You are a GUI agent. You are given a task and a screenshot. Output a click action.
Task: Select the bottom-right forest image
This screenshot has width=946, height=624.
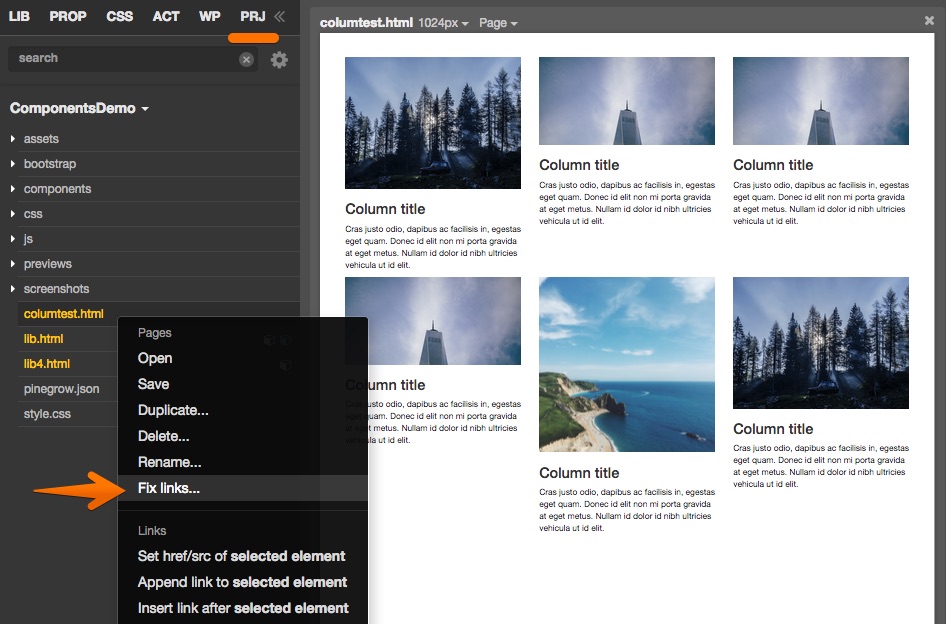pyautogui.click(x=821, y=343)
